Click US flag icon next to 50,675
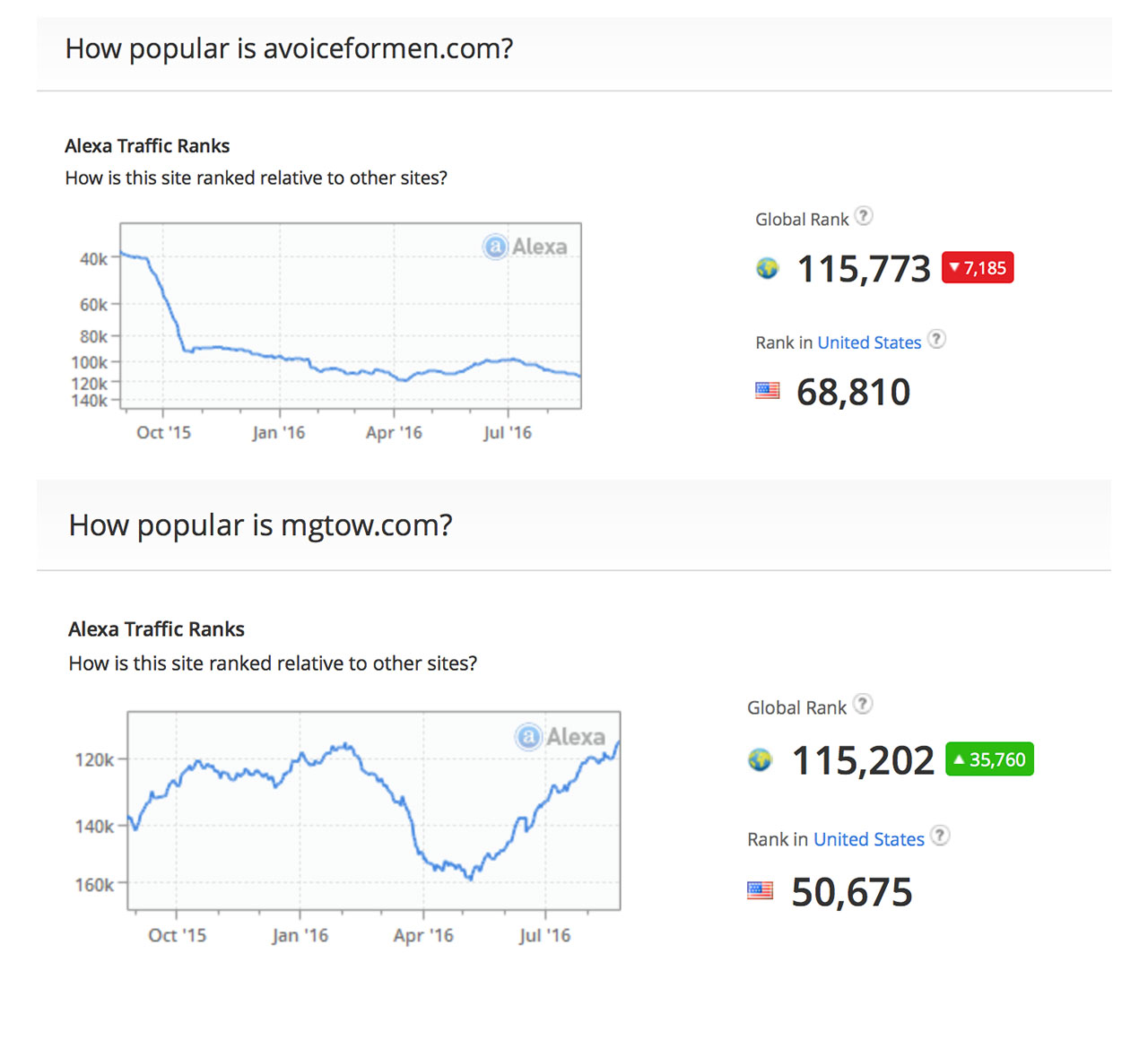 point(760,890)
